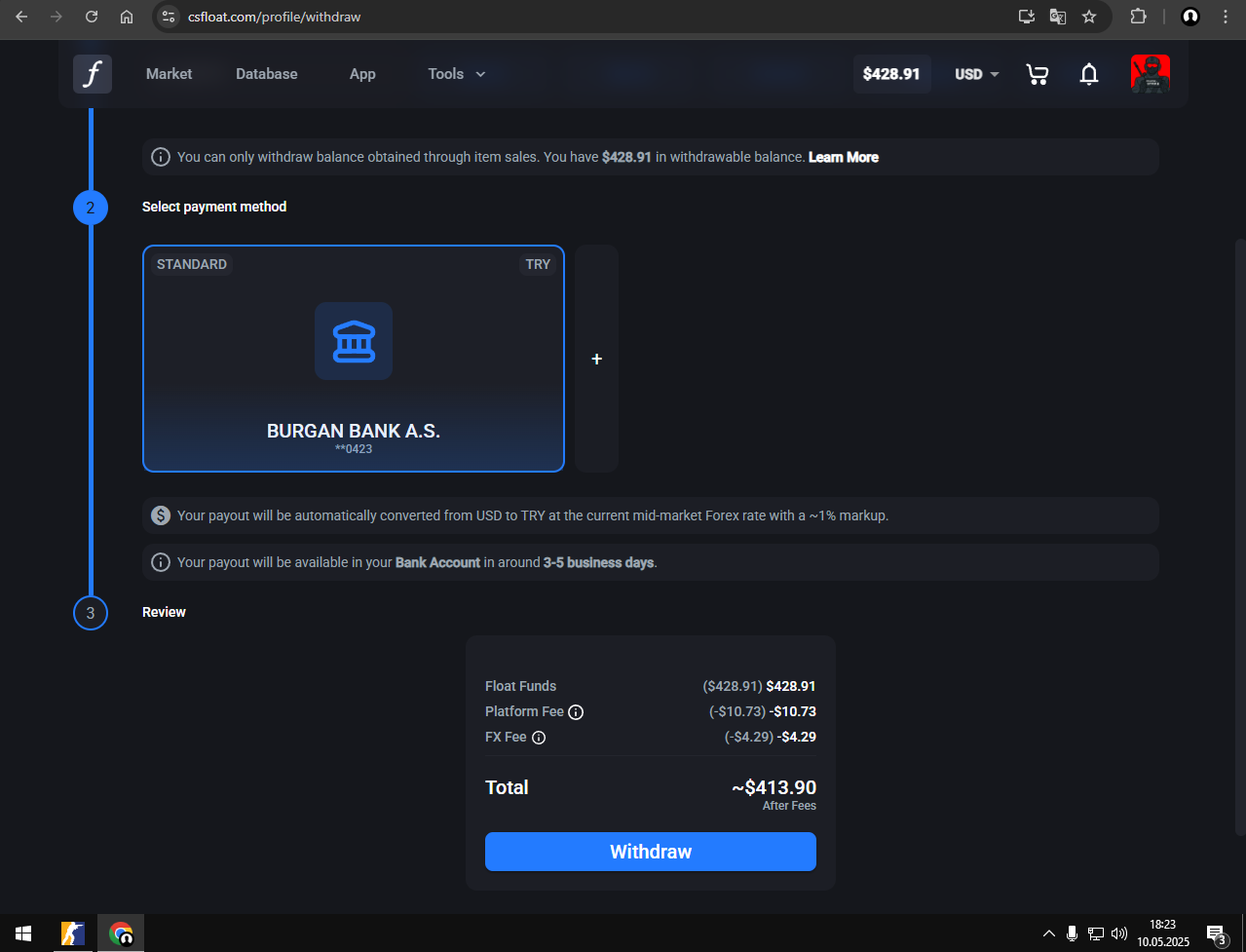1246x952 pixels.
Task: Open the shopping cart
Action: coord(1038,74)
